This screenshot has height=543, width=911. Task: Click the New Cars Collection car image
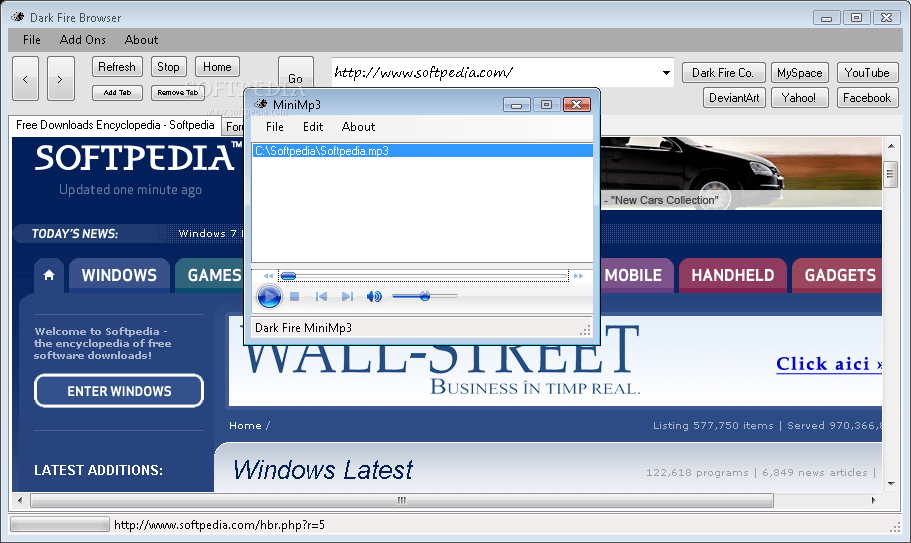(741, 172)
